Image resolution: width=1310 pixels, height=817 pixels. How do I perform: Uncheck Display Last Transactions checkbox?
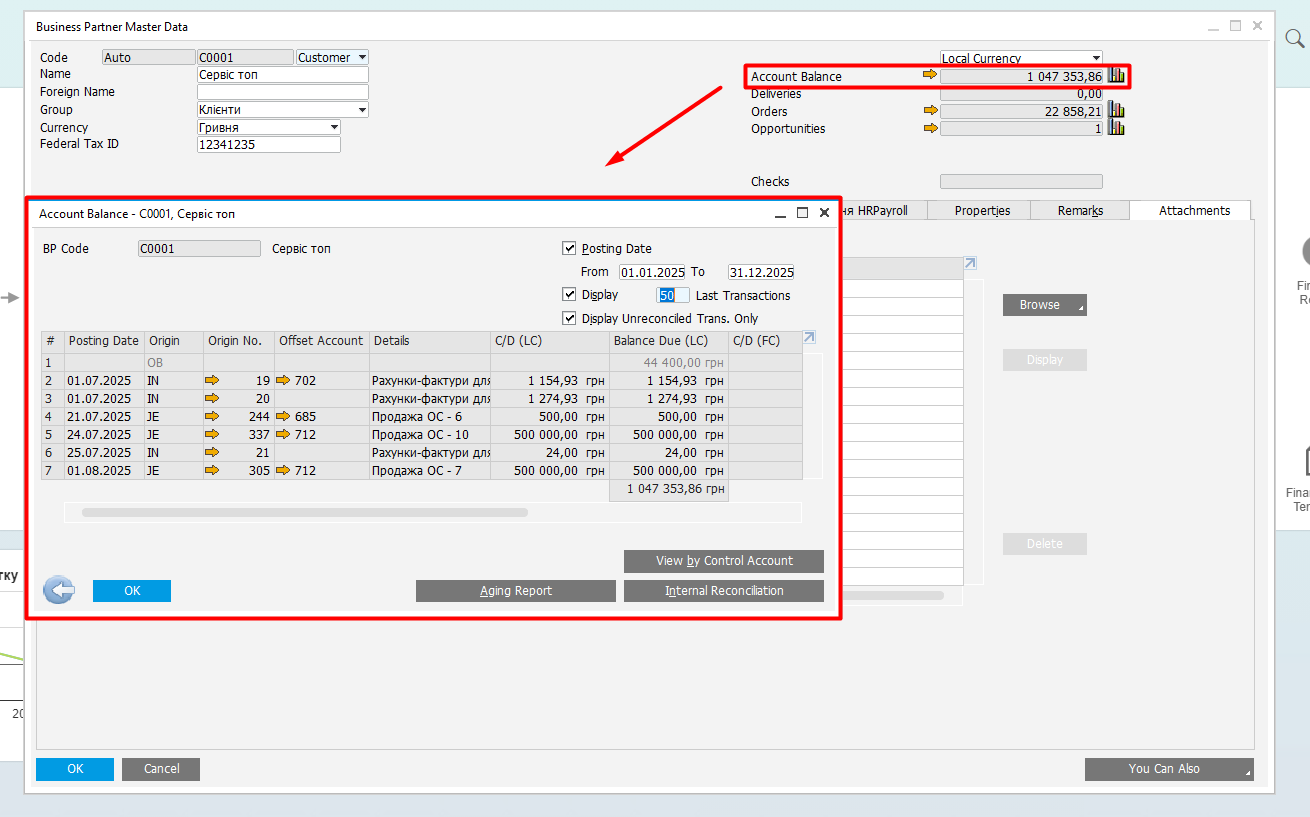point(570,295)
